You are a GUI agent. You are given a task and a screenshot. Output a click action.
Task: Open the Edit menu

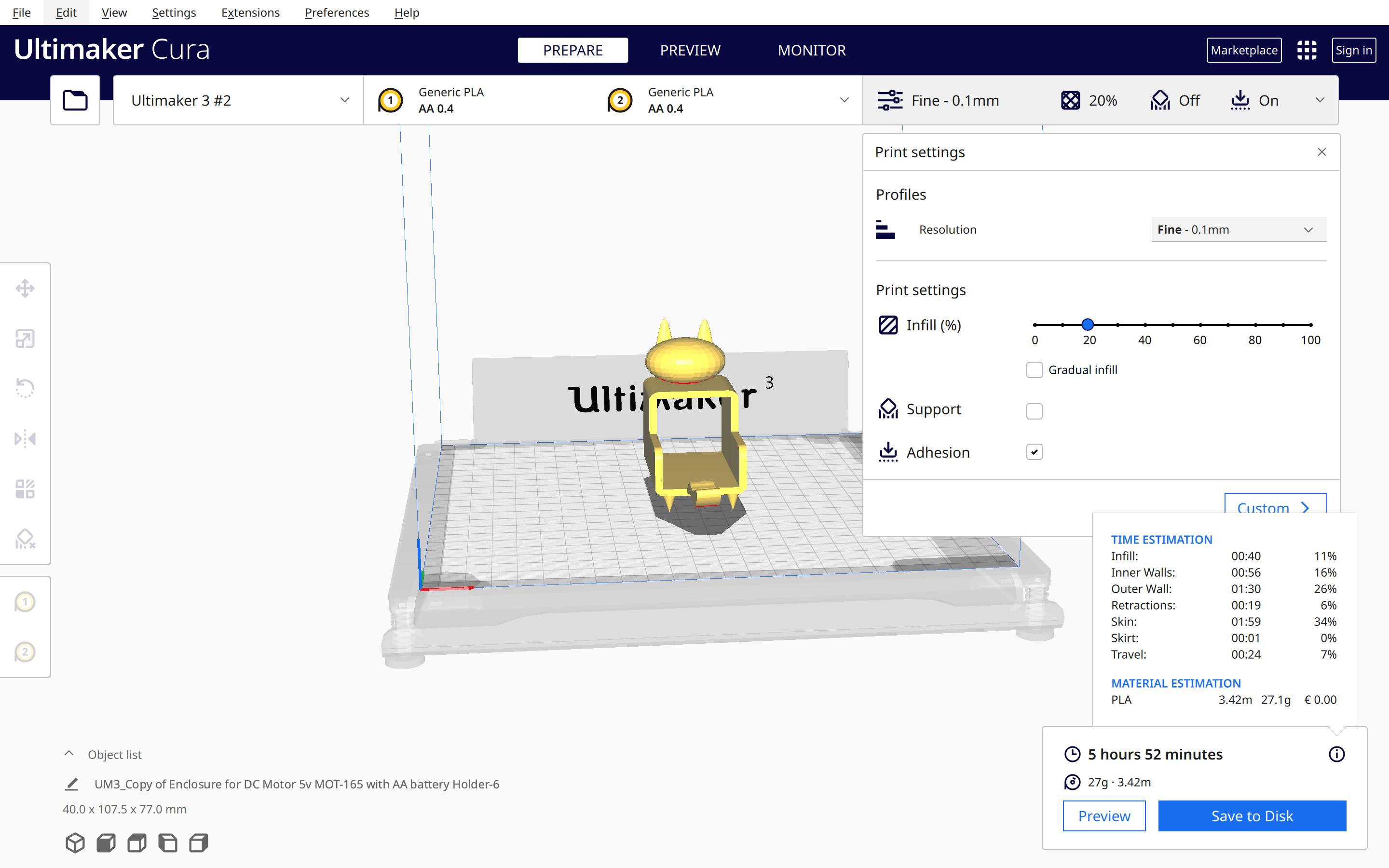66,12
